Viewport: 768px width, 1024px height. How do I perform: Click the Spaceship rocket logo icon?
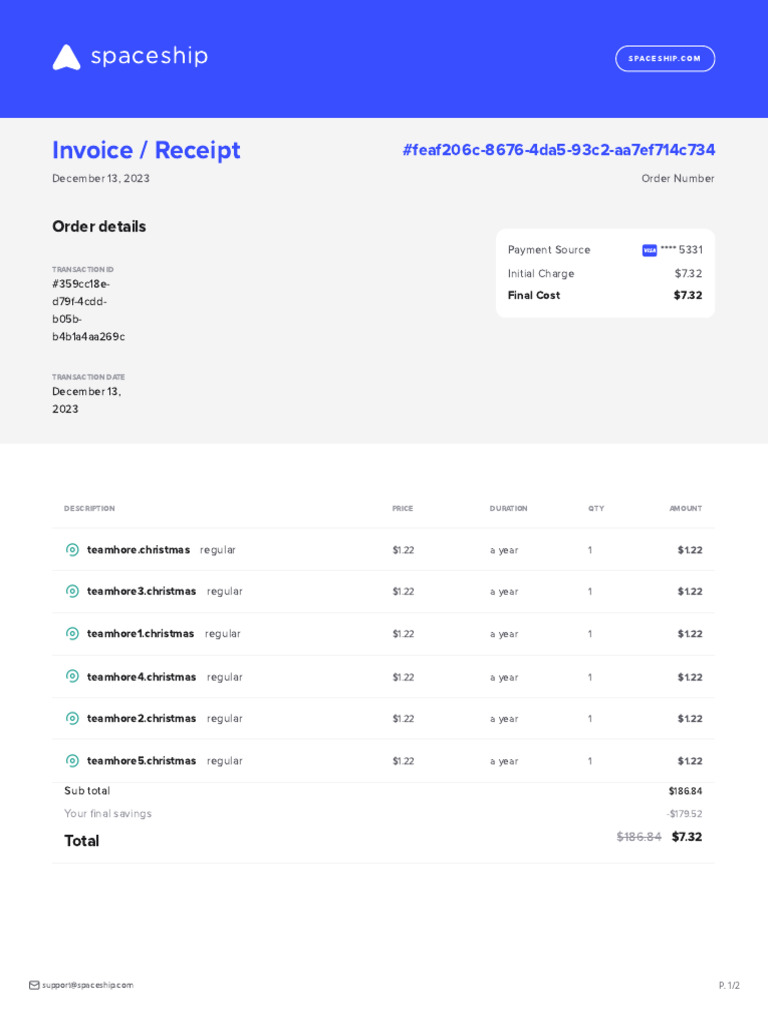66,57
